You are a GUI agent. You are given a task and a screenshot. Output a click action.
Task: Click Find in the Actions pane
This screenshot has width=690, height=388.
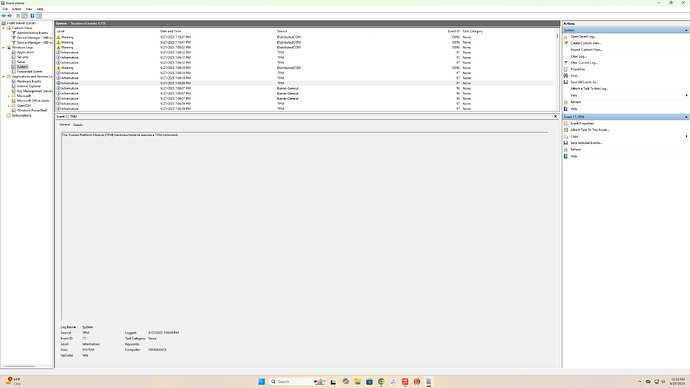575,76
